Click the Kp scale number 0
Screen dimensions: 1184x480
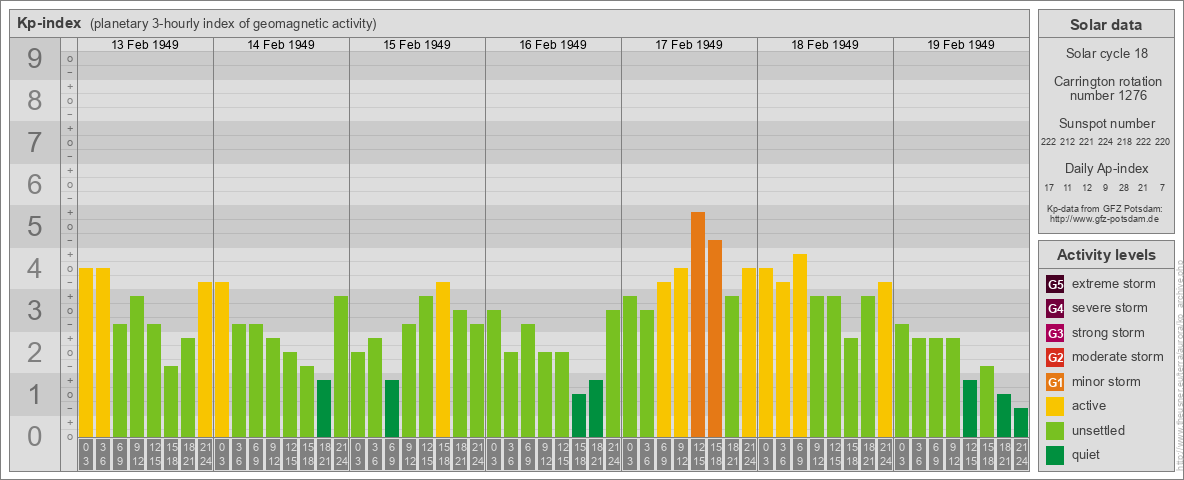35,436
